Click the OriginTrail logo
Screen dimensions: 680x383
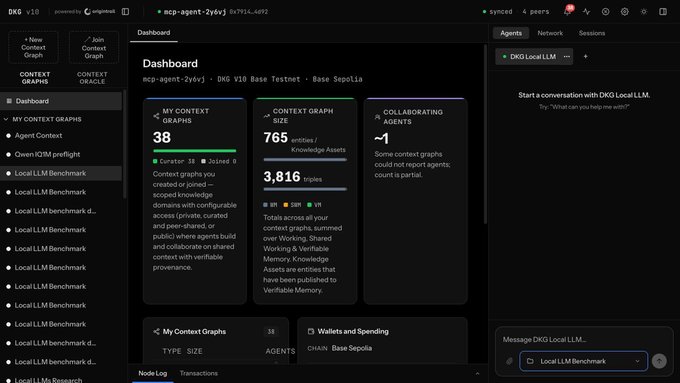pyautogui.click(x=99, y=12)
